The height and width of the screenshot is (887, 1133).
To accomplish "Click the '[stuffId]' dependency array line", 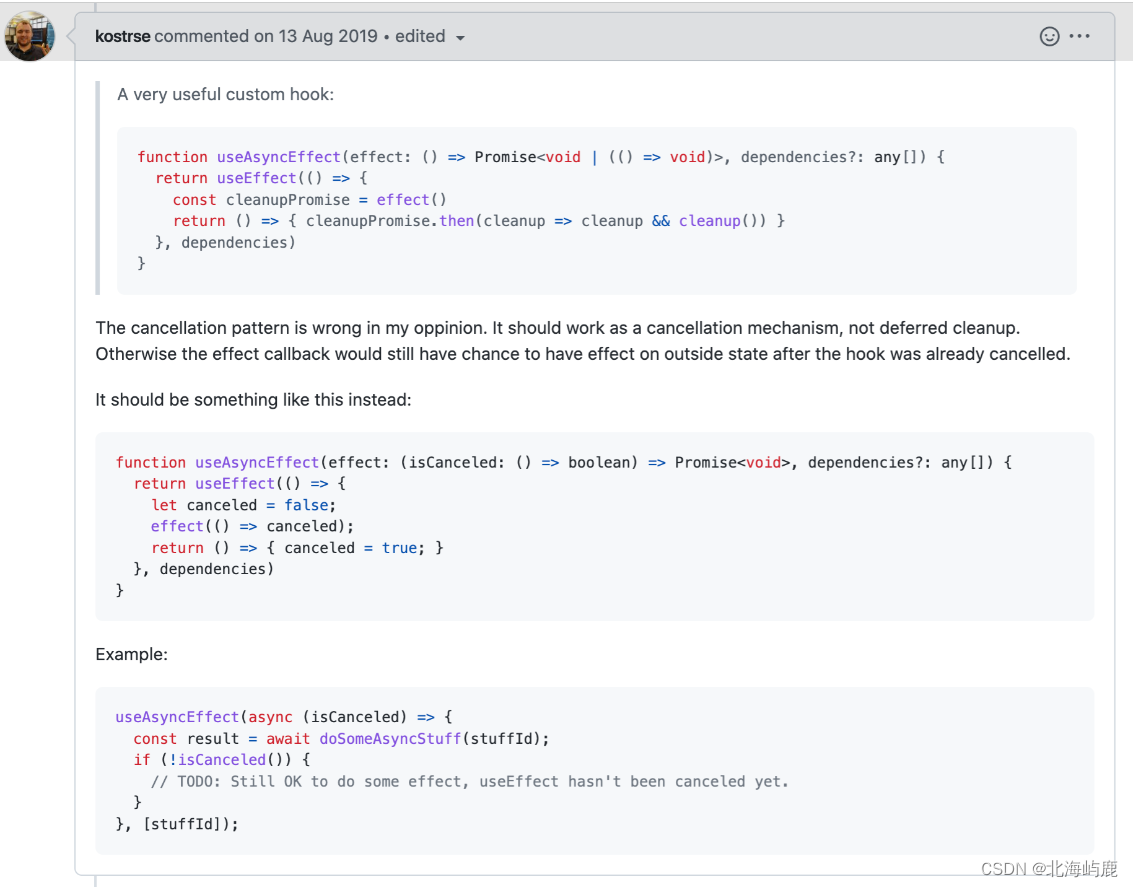I will (x=178, y=824).
